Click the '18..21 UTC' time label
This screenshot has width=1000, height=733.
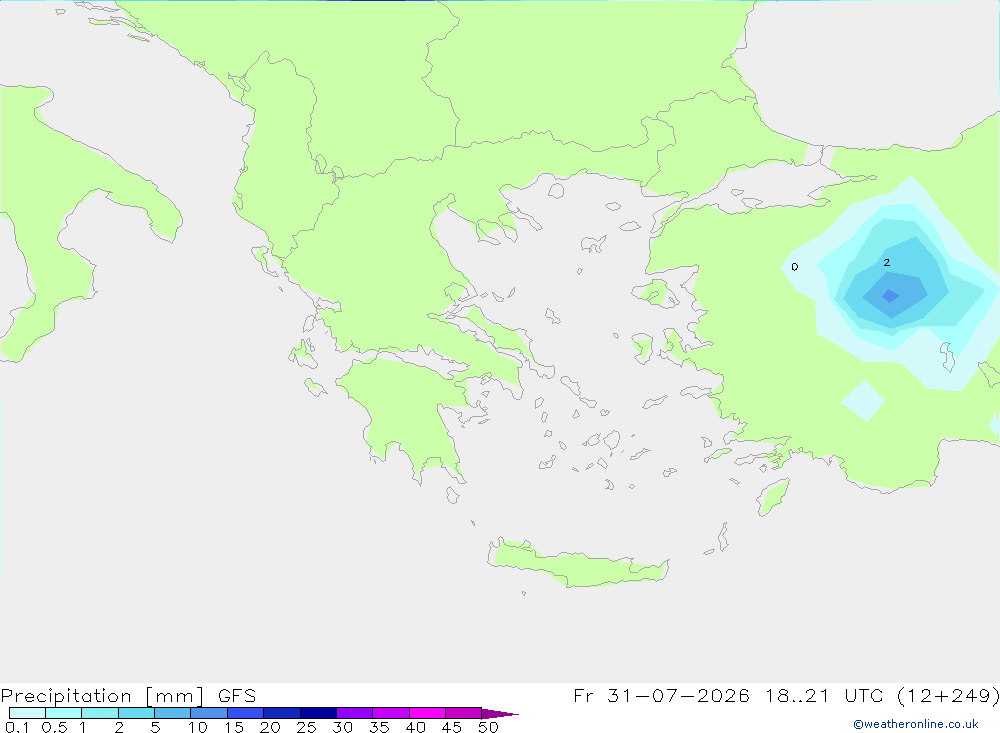(825, 695)
